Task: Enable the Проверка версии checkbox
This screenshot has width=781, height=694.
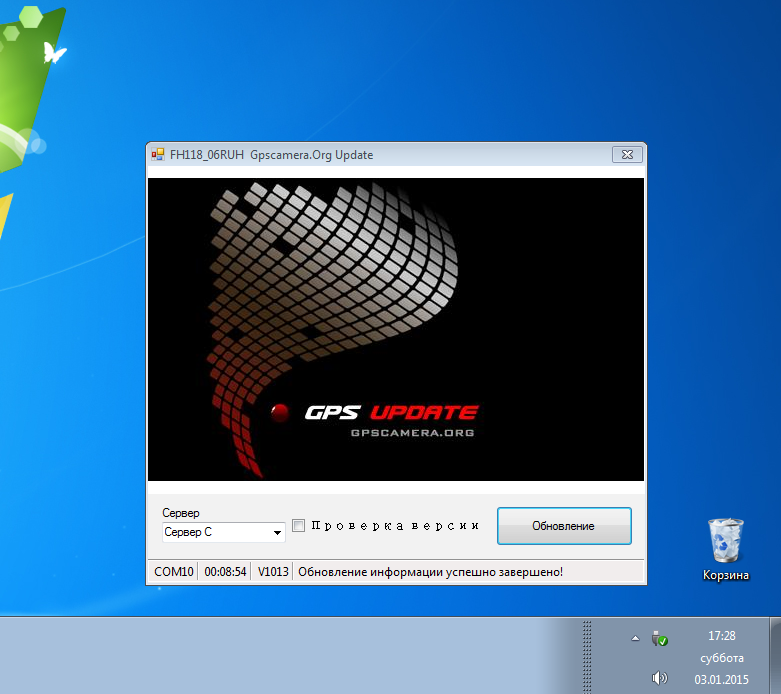Action: click(x=298, y=525)
